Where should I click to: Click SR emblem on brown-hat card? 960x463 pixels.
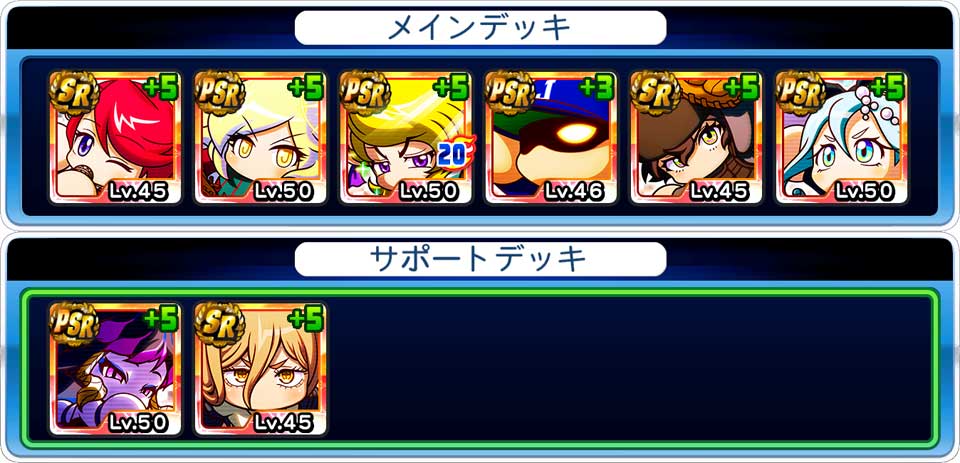click(655, 92)
